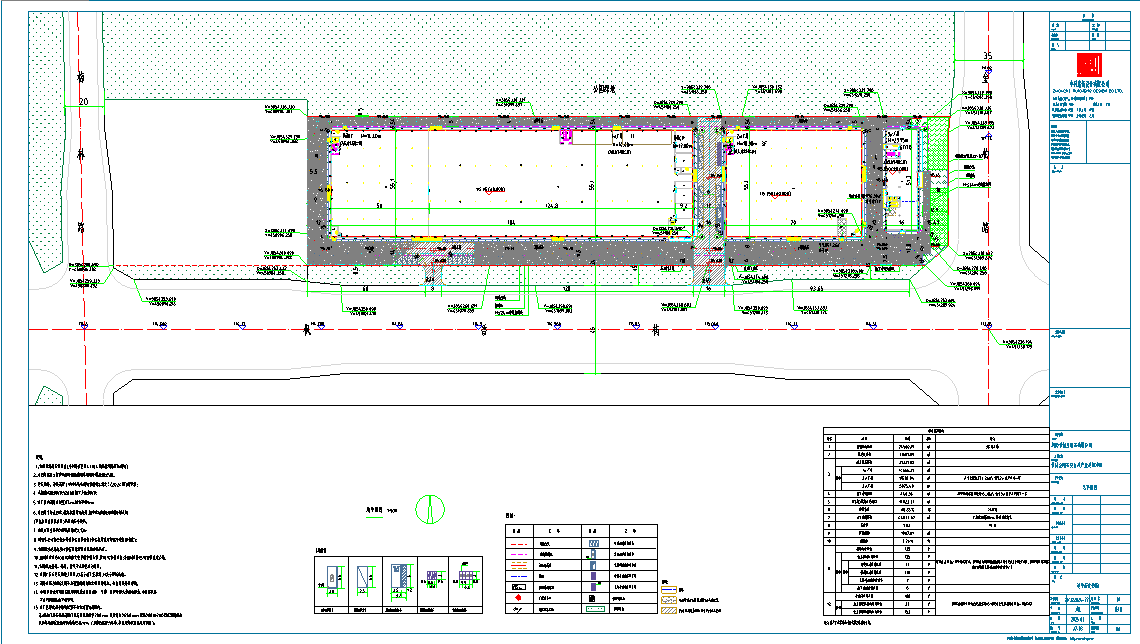The height and width of the screenshot is (644, 1140).
Task: Click the dimension label 20 on left road
Action: pos(84,102)
